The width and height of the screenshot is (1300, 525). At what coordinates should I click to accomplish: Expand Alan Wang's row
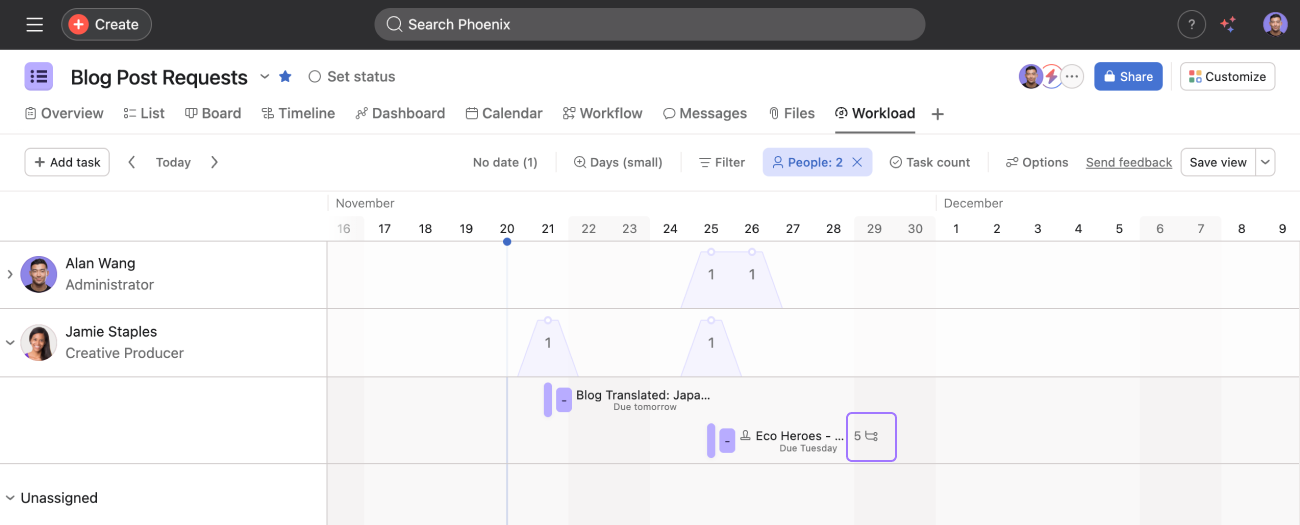[x=10, y=274]
